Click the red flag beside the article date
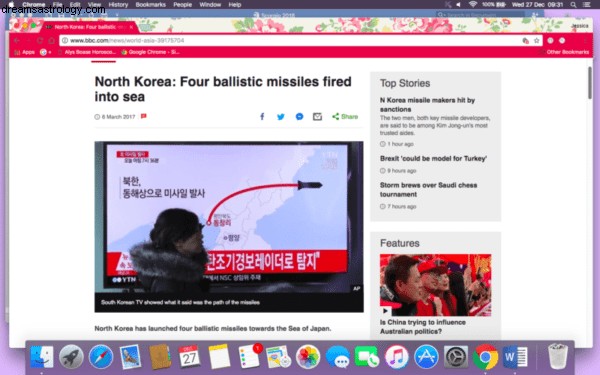600x375 pixels. [x=143, y=116]
